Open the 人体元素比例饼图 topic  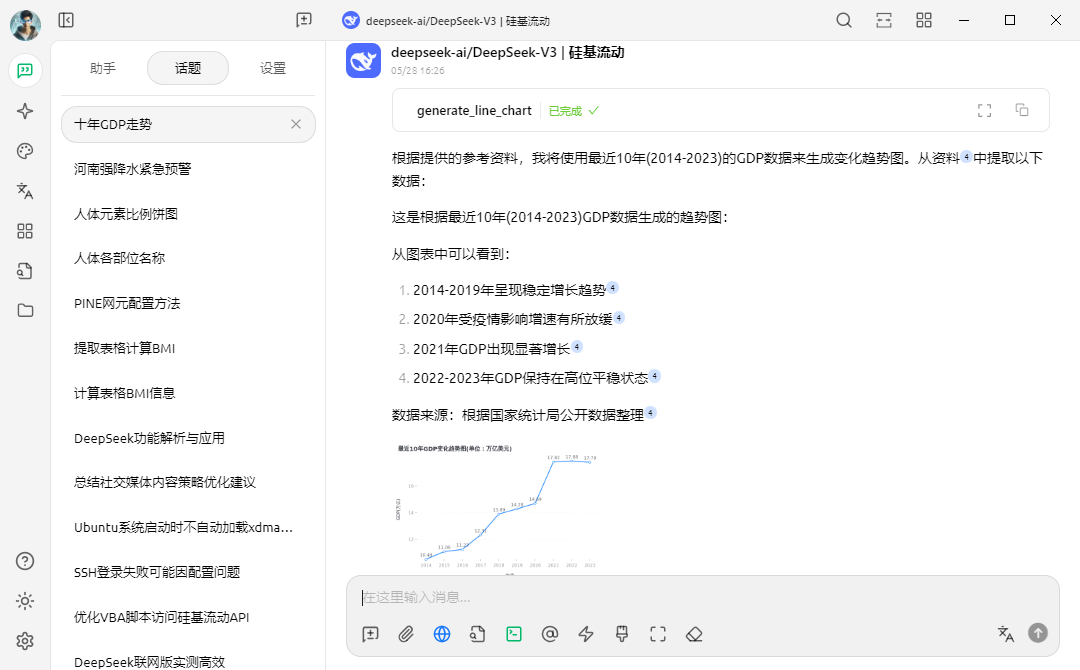[188, 214]
